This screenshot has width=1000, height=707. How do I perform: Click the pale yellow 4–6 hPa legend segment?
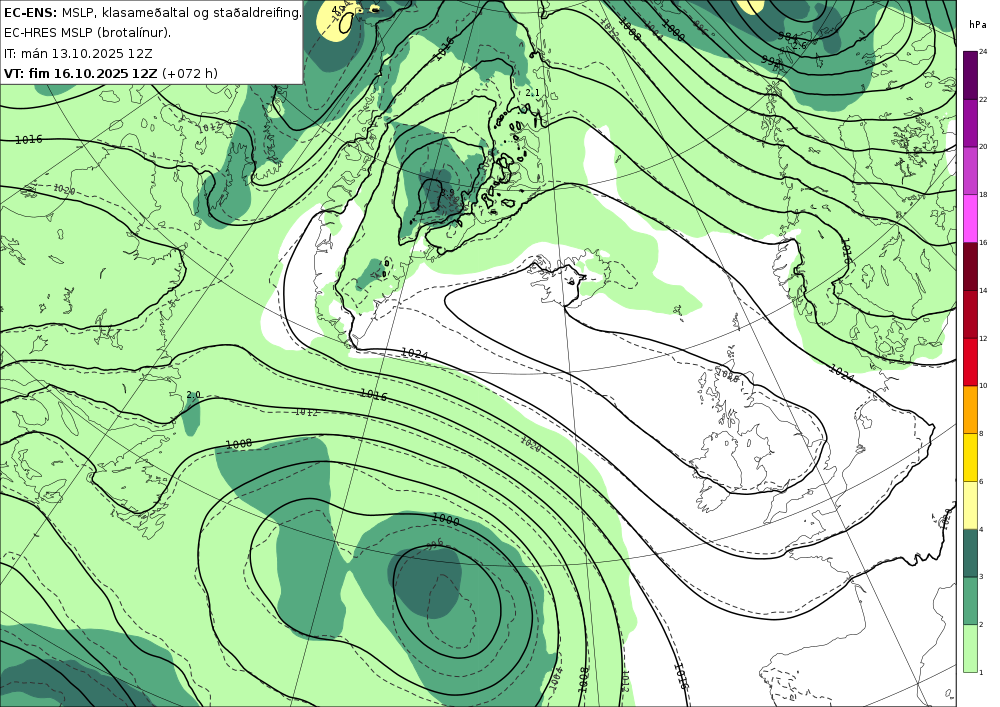pos(970,505)
